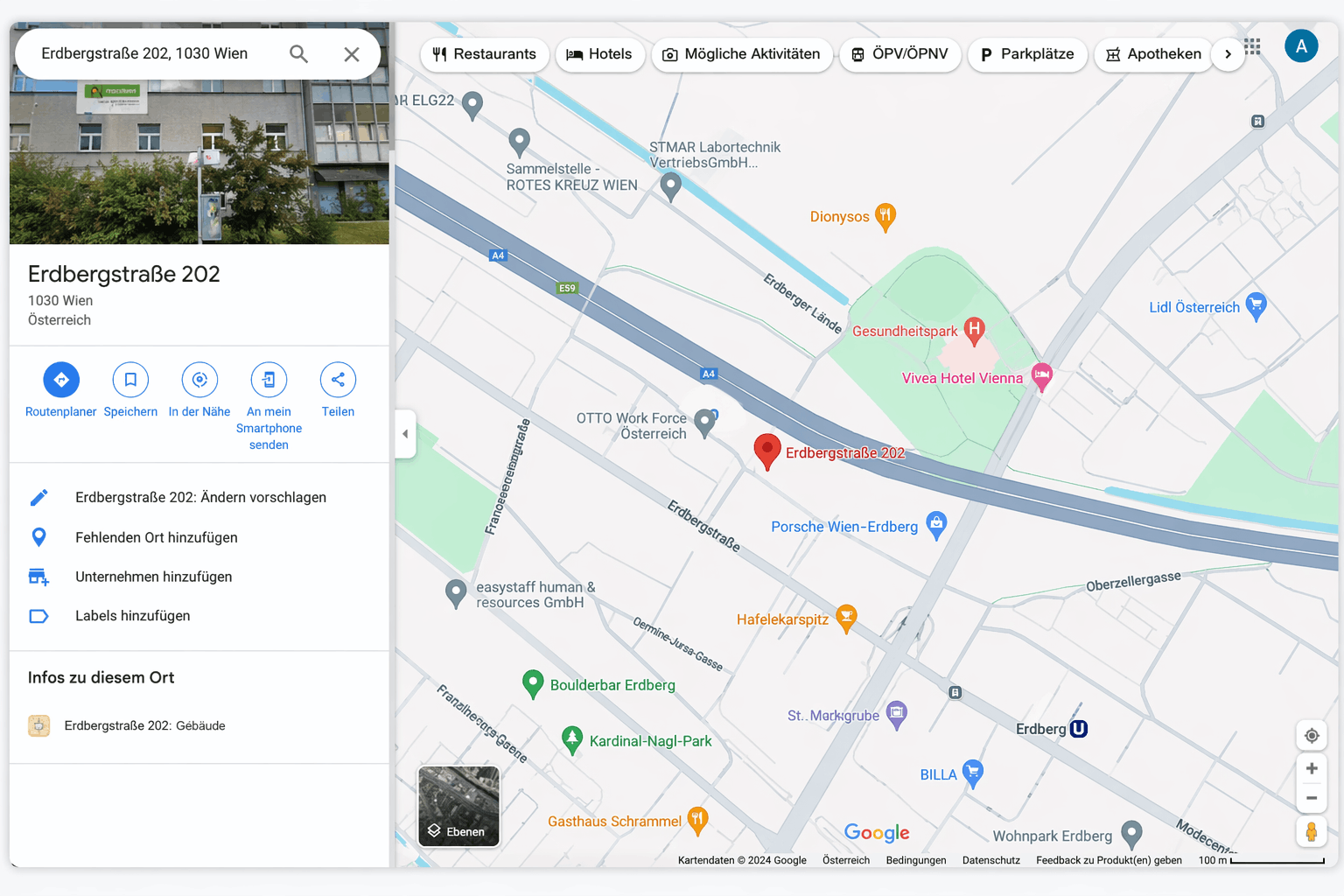Click the Erdberg U-Bahn station icon

tap(1079, 729)
